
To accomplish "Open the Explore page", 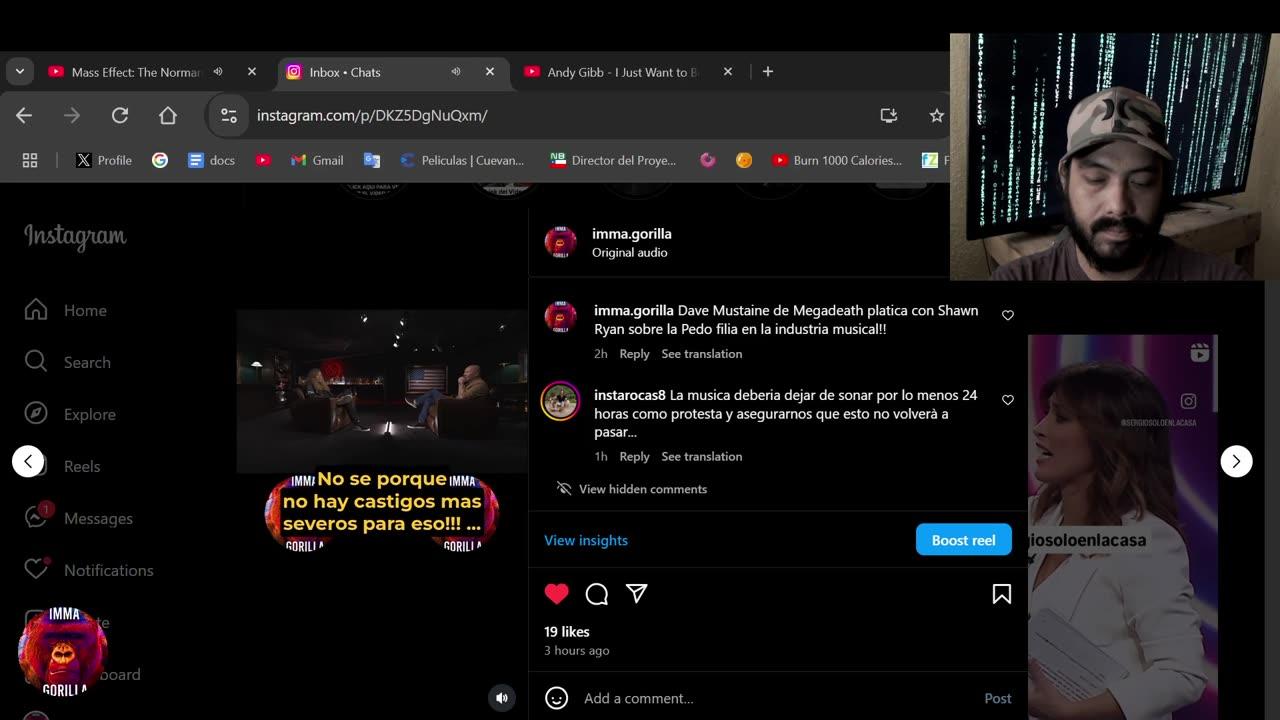I will point(70,414).
